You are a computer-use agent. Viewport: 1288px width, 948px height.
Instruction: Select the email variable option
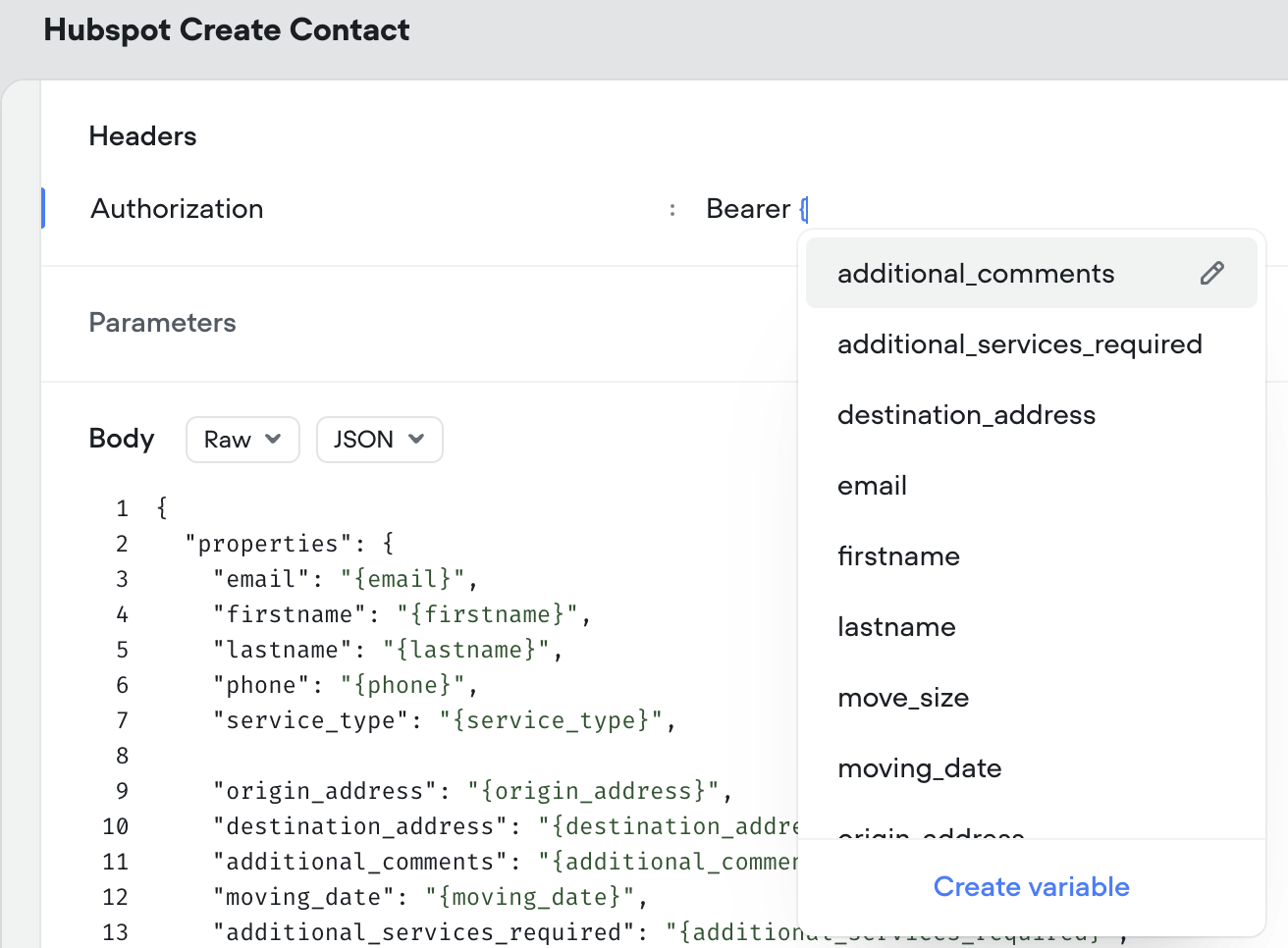[x=872, y=486]
